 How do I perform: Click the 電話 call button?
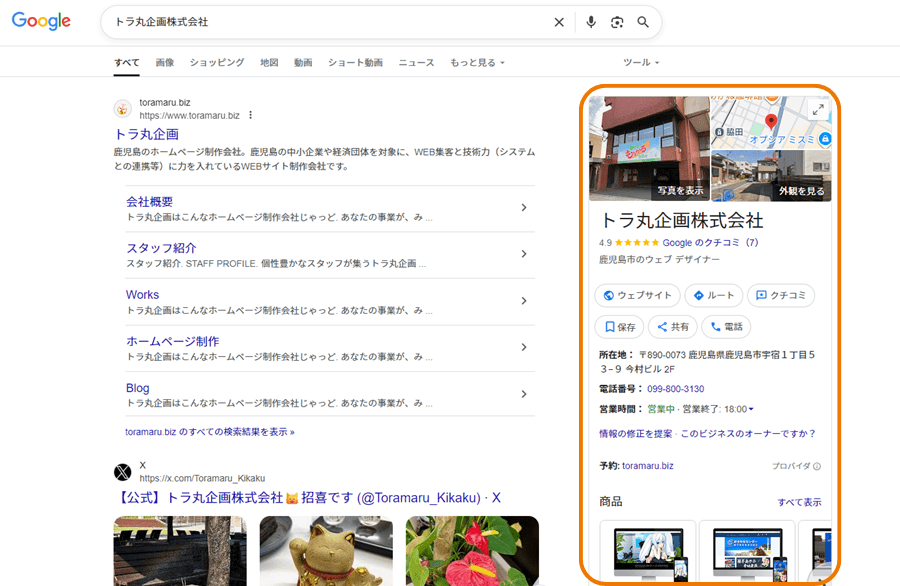click(x=726, y=327)
